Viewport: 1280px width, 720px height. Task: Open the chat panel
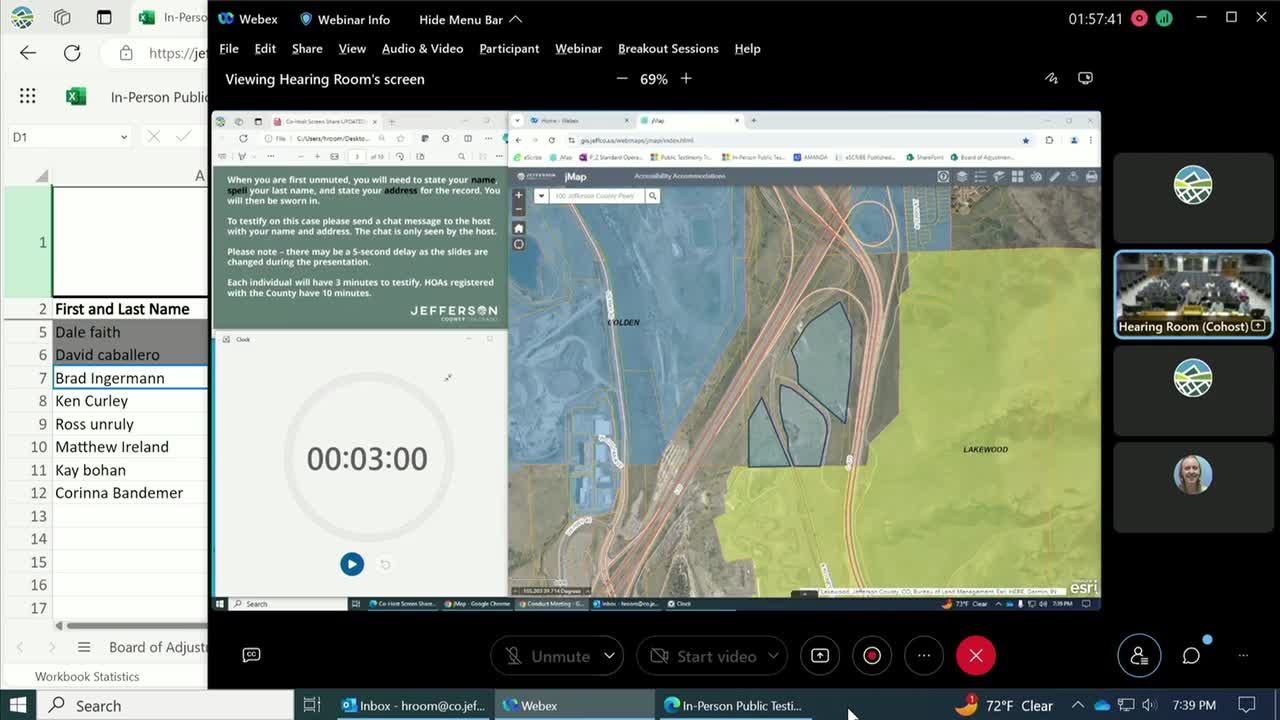(x=1191, y=656)
